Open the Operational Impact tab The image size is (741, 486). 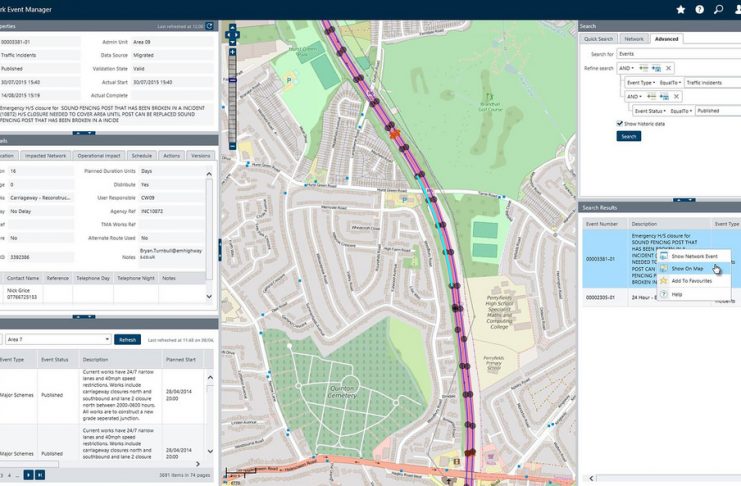[99, 156]
